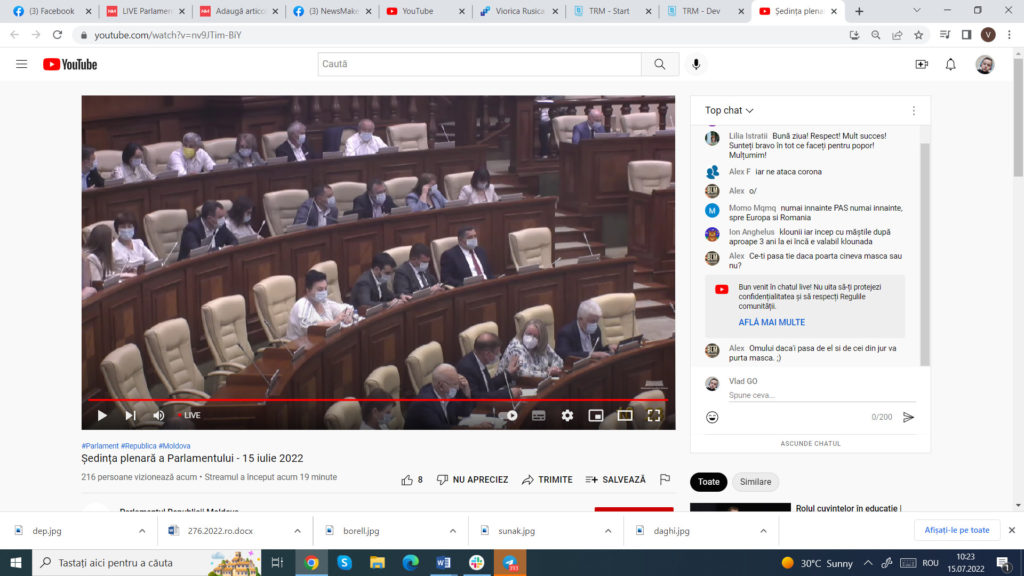1024x576 pixels.
Task: Open the page scrollbar
Action: tap(1018, 118)
